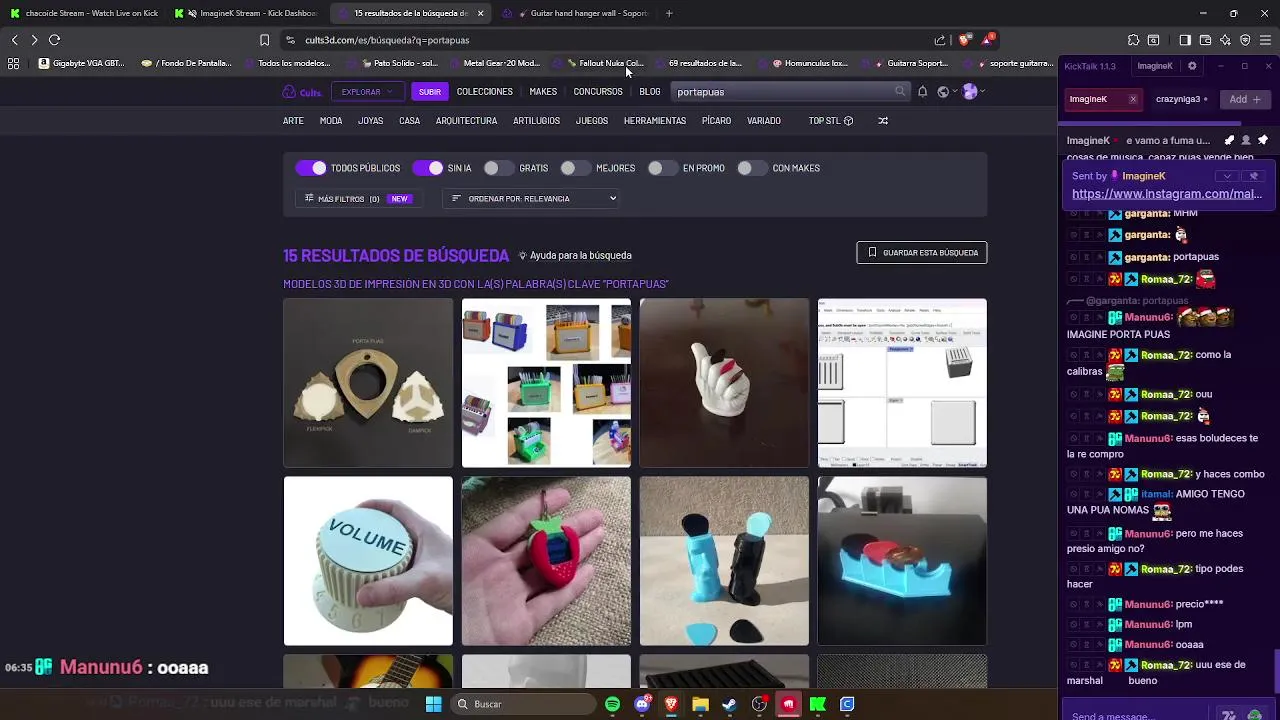Viewport: 1280px width, 720px height.
Task: Enable the Mejores filter switch
Action: click(x=576, y=168)
